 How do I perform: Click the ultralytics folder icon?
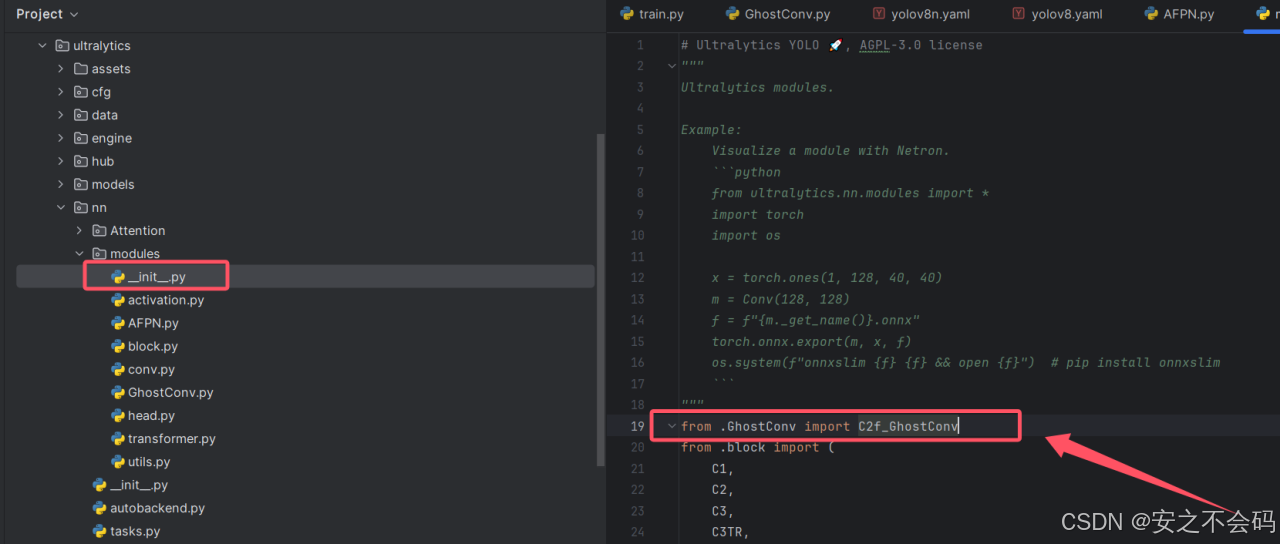62,46
